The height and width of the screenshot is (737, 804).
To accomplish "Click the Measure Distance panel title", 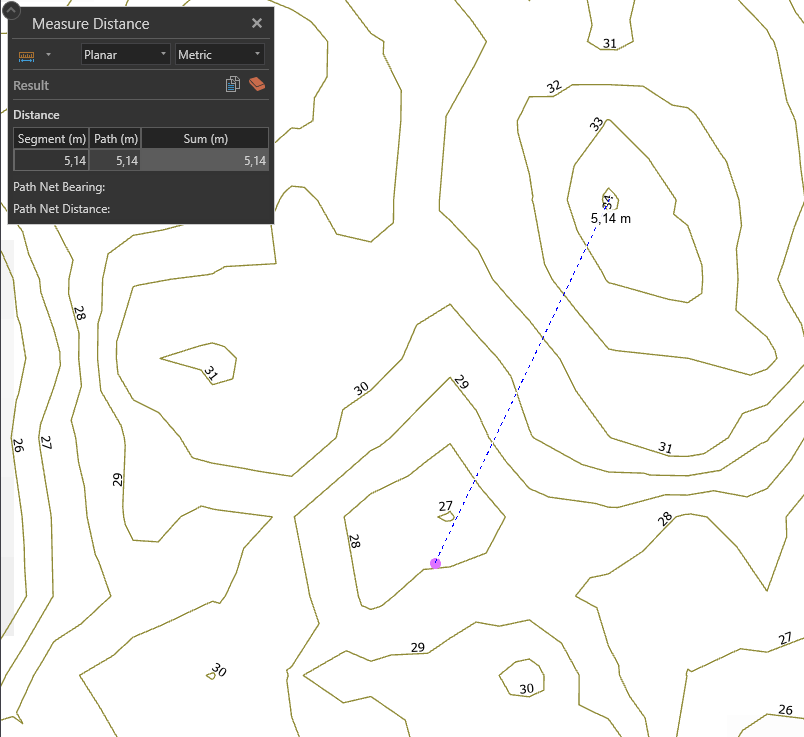I will [90, 24].
